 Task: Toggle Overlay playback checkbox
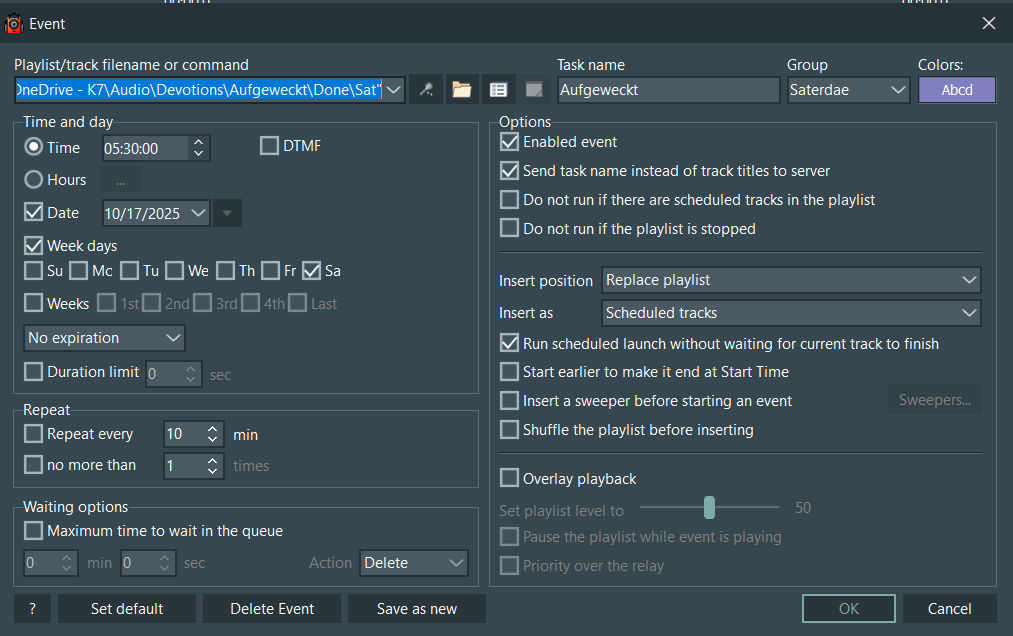pyautogui.click(x=510, y=478)
